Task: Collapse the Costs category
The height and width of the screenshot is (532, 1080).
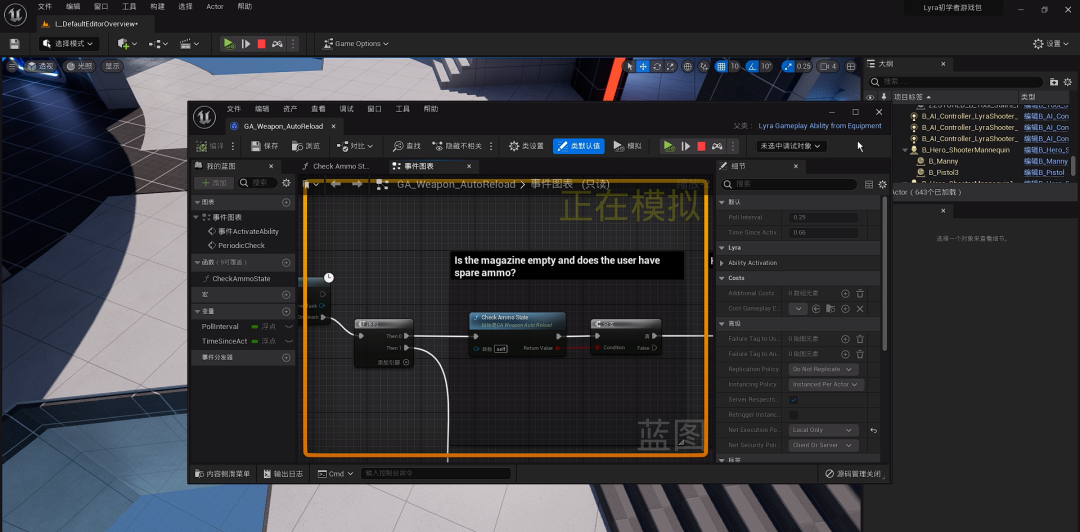Action: [x=722, y=278]
